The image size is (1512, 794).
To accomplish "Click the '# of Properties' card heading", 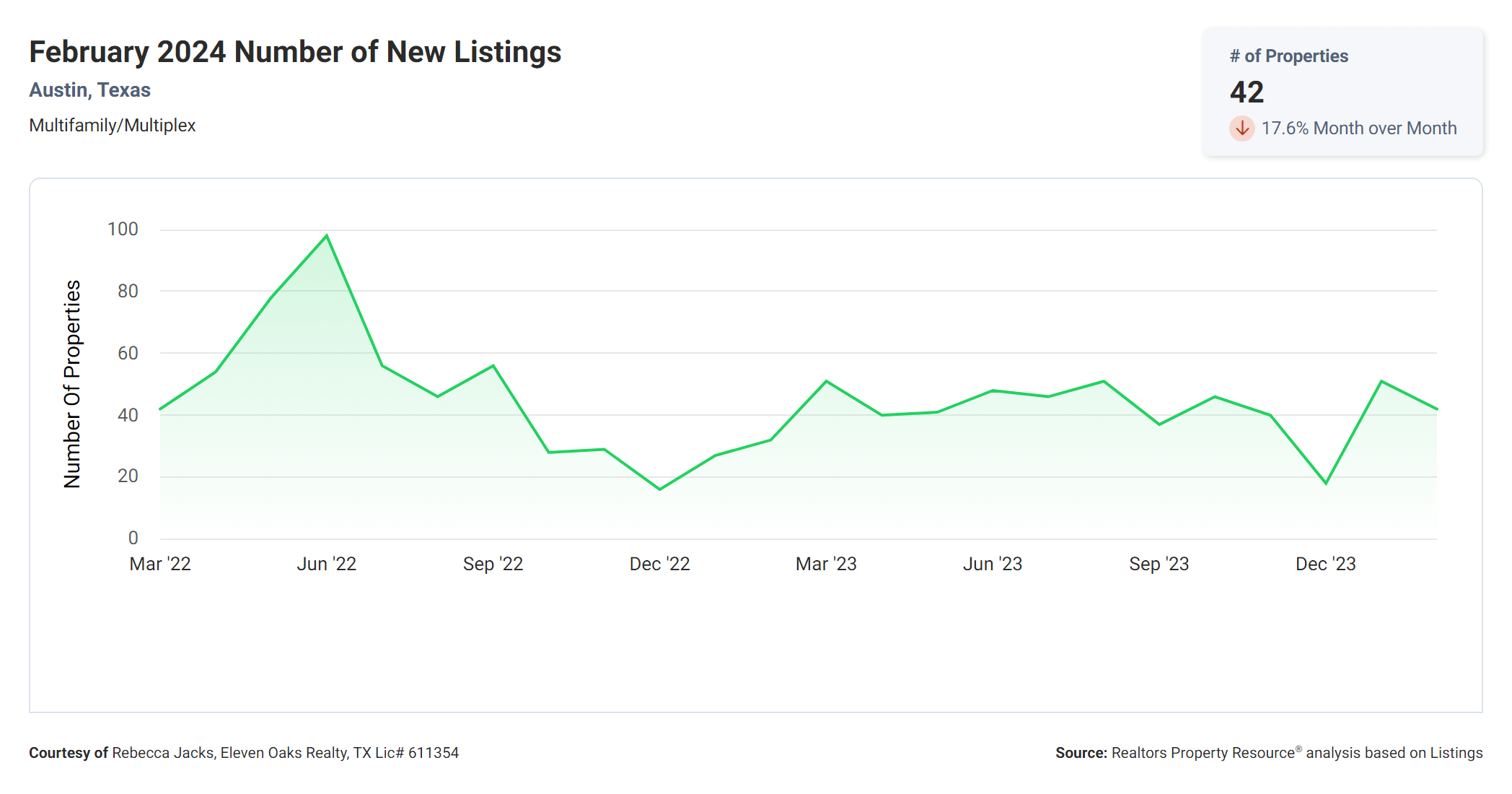I will tap(1288, 56).
